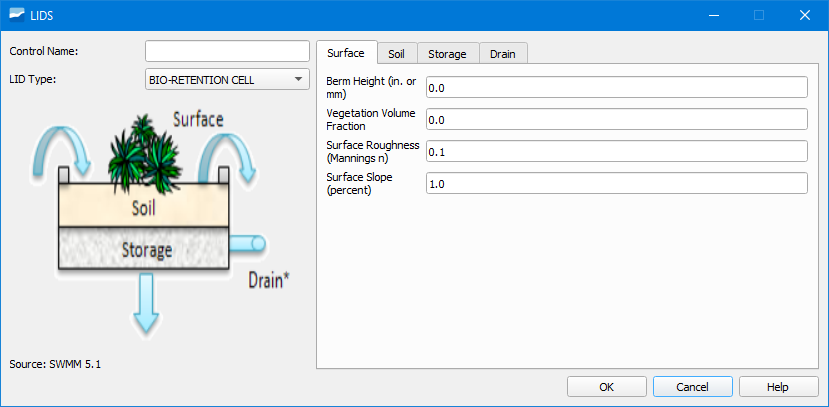Switch to the Soil tab
The width and height of the screenshot is (829, 407).
coord(397,53)
